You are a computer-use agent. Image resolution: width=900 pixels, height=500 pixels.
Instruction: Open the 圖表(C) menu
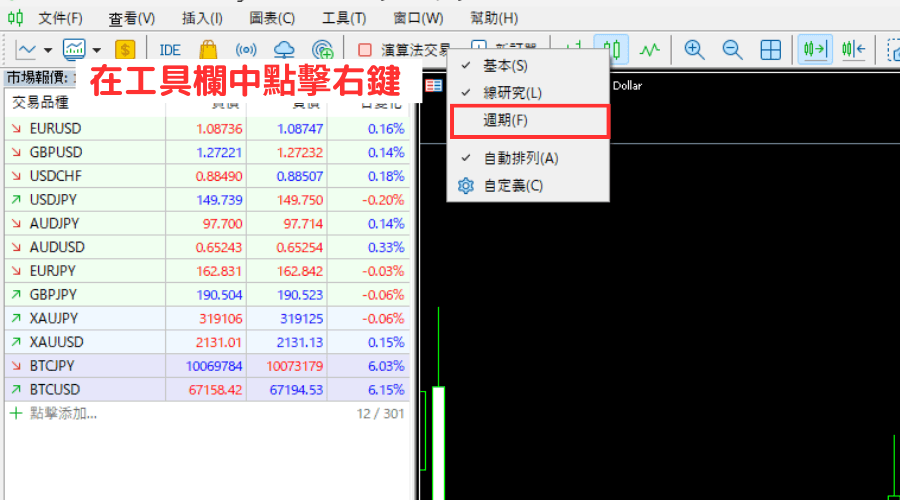tap(272, 18)
